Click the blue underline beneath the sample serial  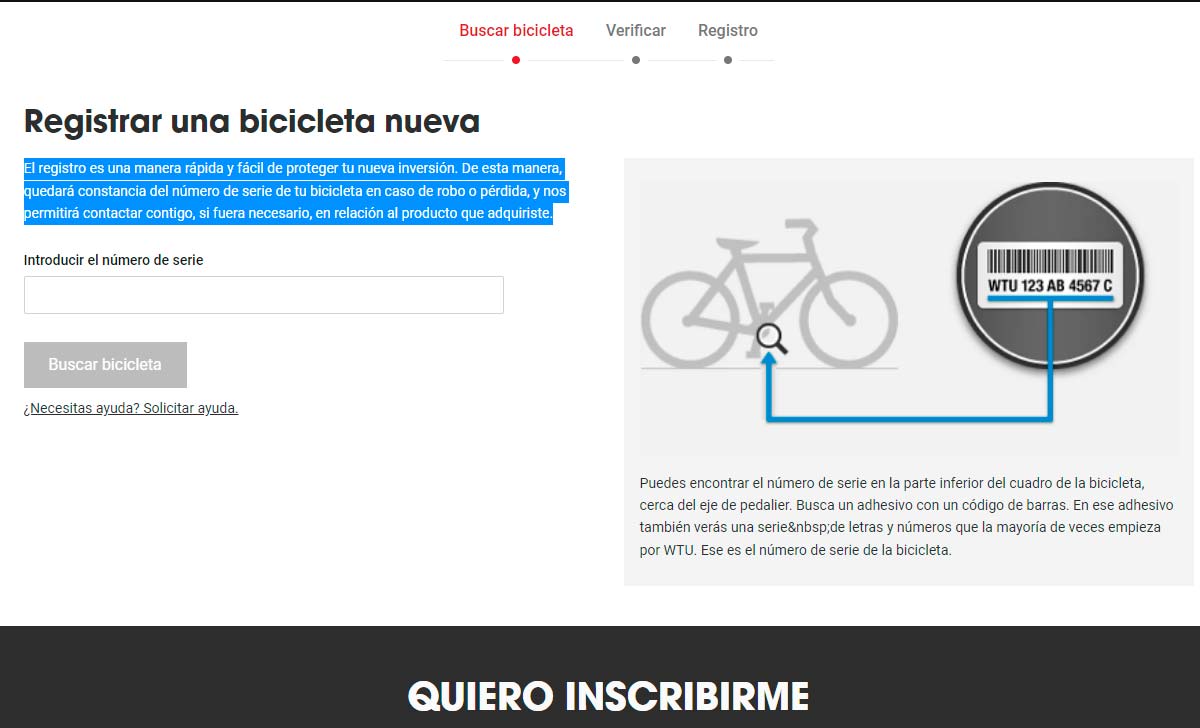[x=1049, y=299]
